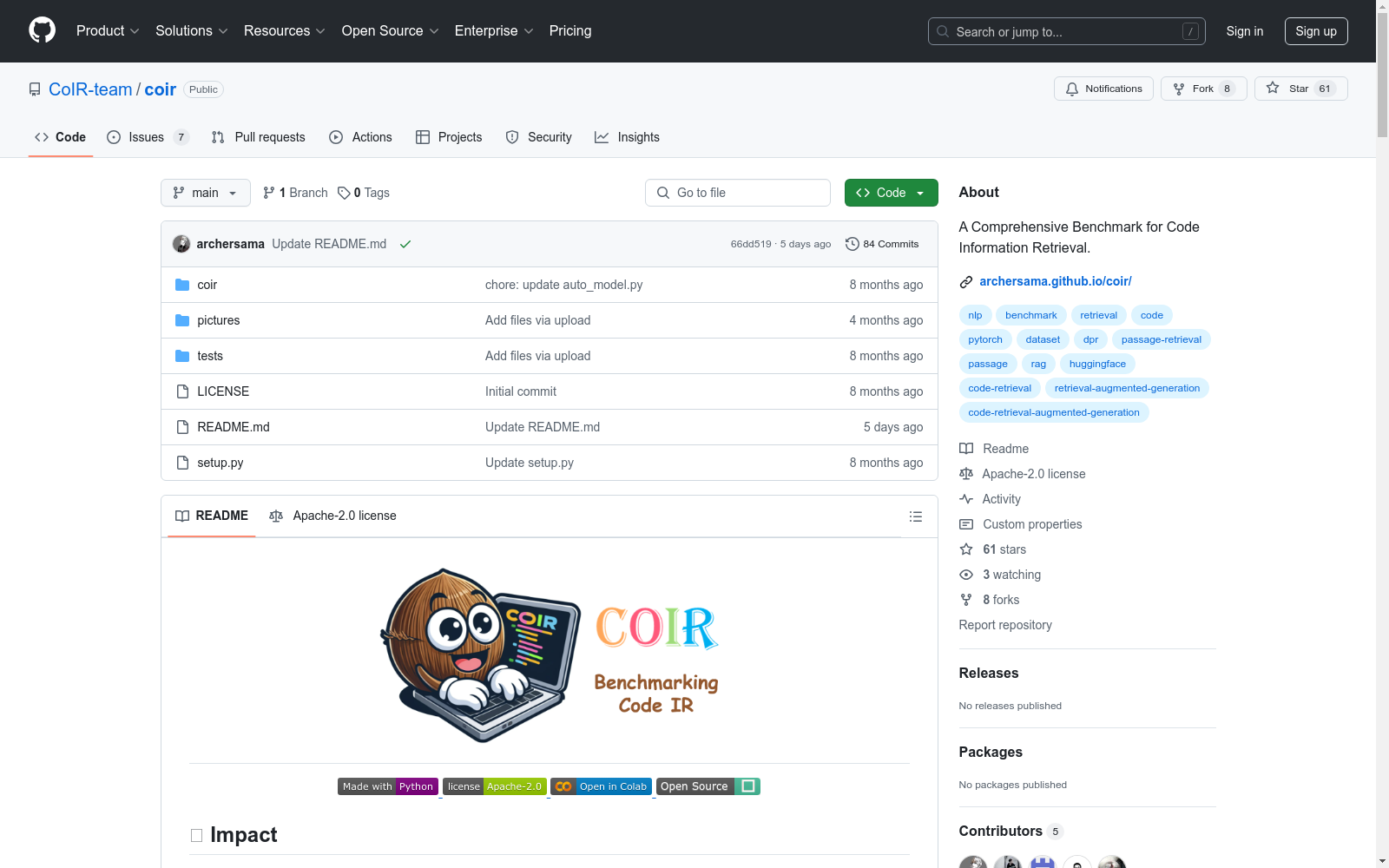Click the Go to file search icon
Viewport: 1389px width, 868px height.
tap(663, 193)
